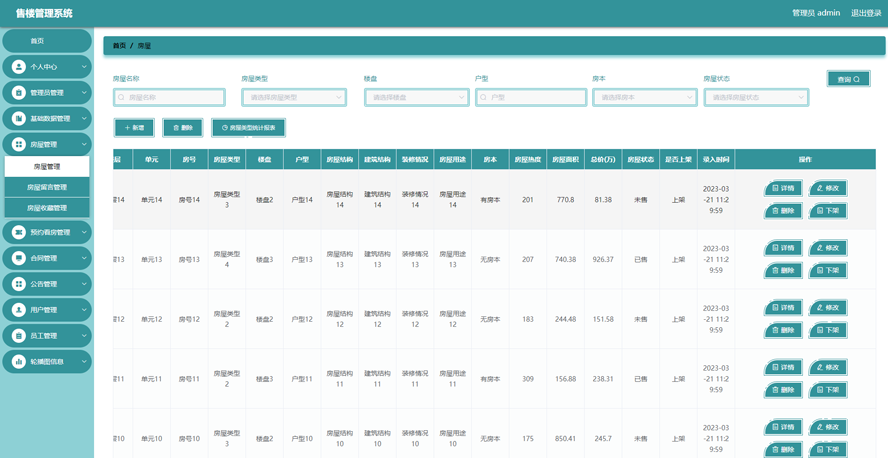
Task: Click the 房号11 cell
Action: [x=189, y=379]
